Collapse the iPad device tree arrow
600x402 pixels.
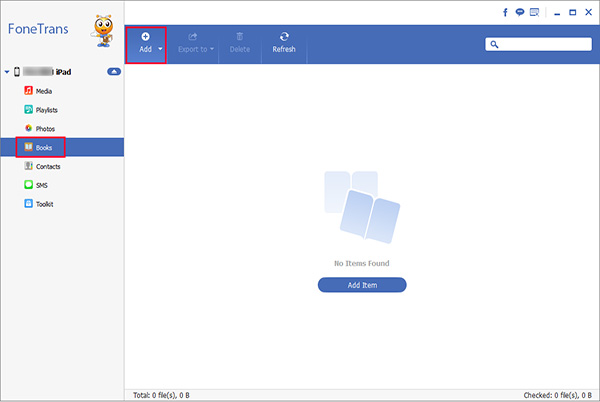7,72
